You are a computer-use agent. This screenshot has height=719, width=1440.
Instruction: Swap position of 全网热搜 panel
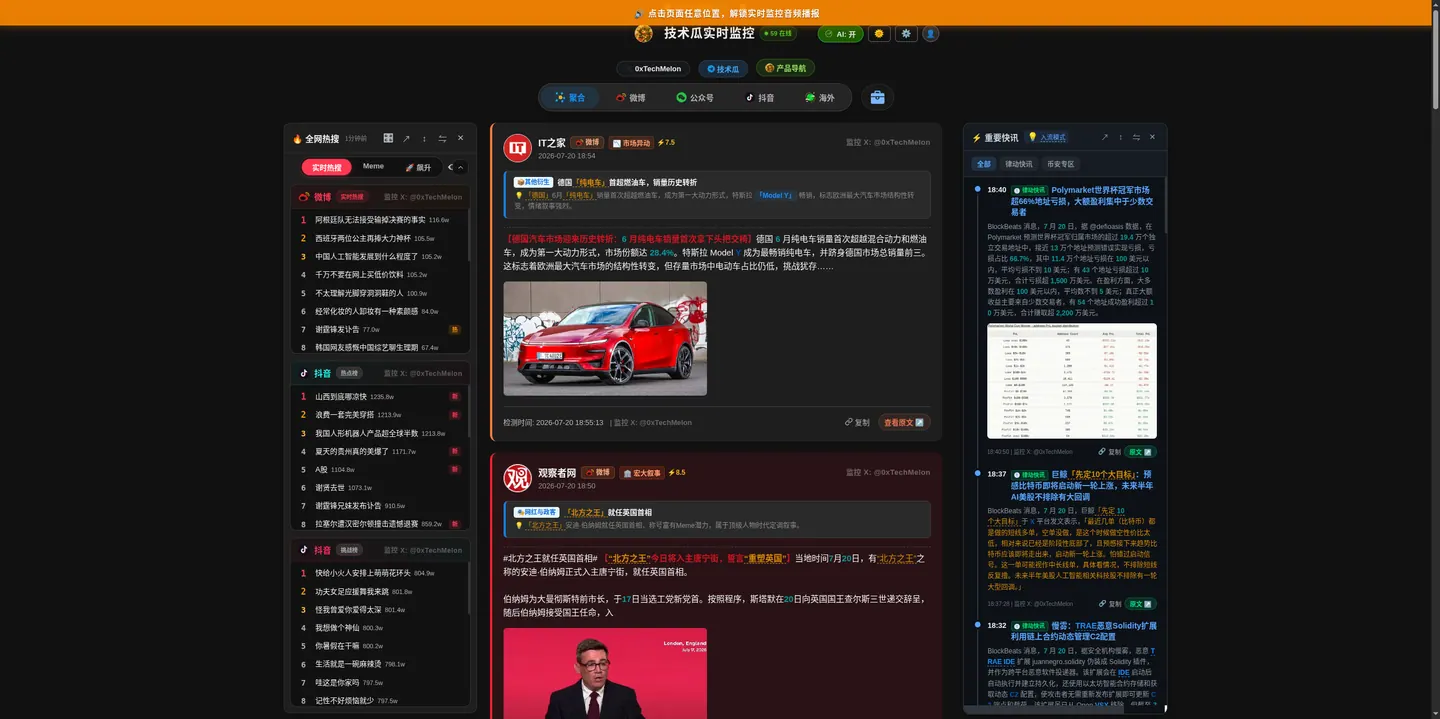[x=442, y=138]
